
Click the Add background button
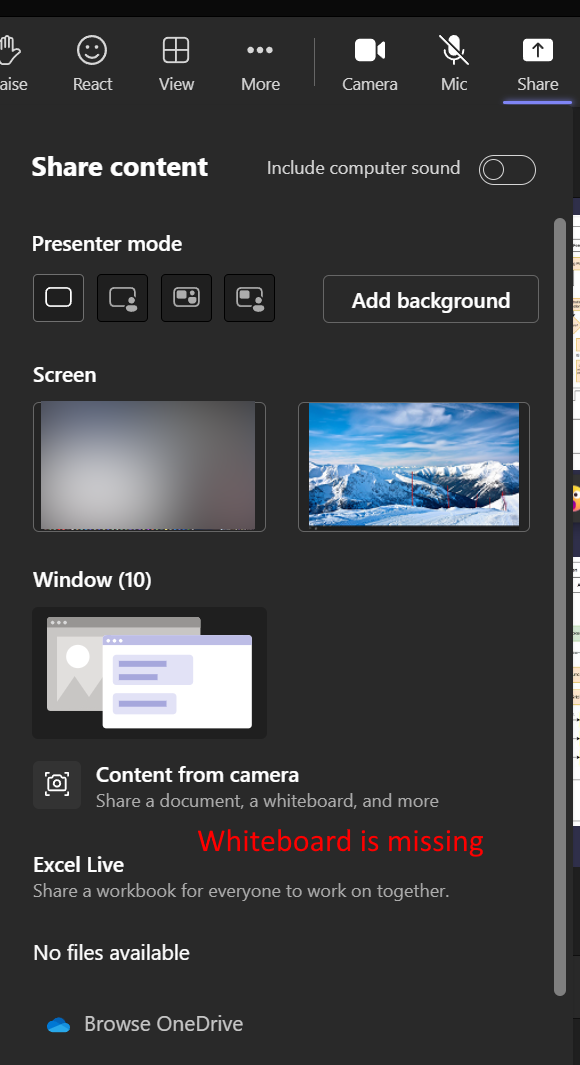pyautogui.click(x=430, y=299)
